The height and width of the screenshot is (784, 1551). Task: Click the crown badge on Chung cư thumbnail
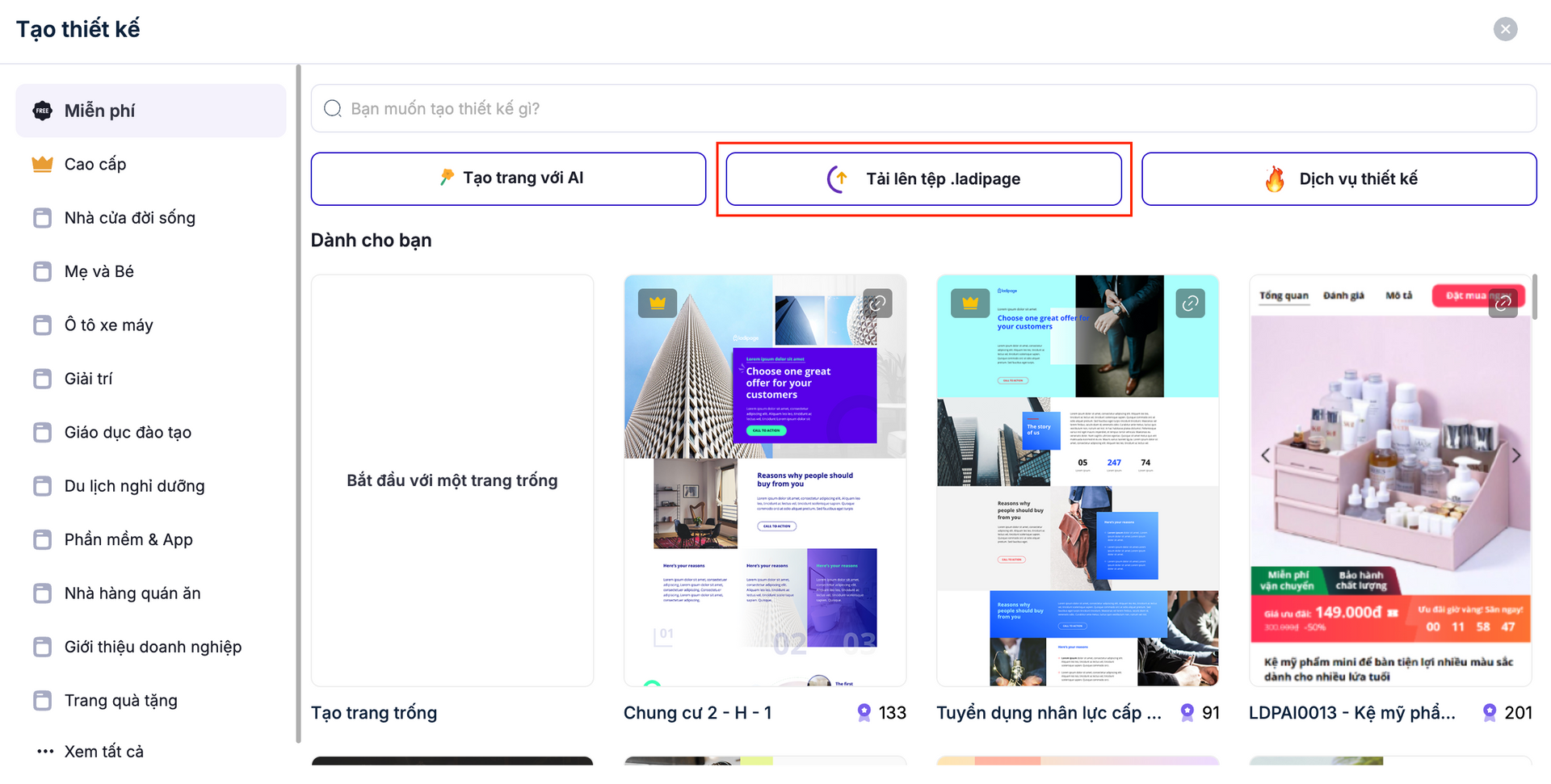click(658, 304)
